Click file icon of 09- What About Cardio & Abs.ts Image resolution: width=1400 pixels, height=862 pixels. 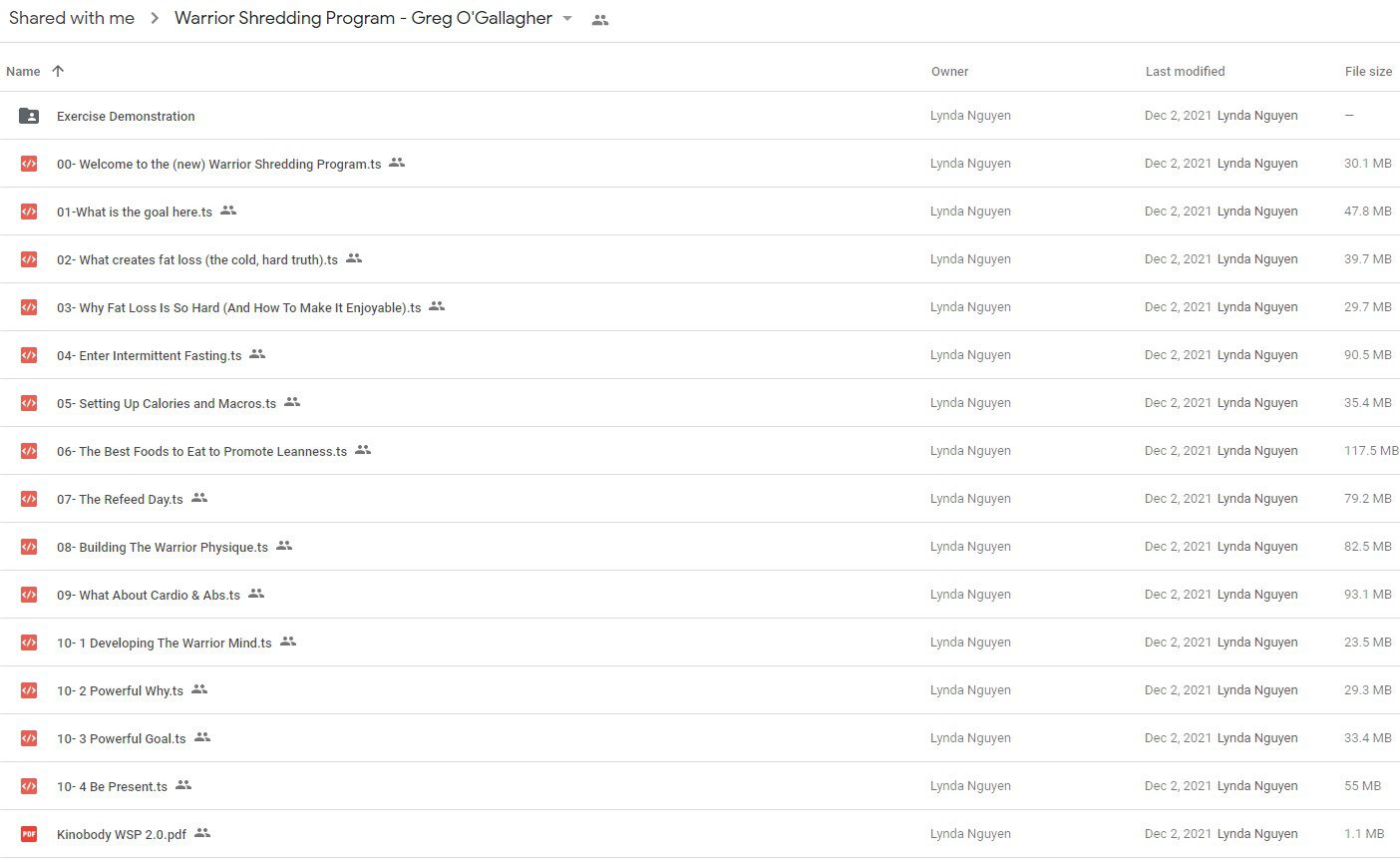29,595
